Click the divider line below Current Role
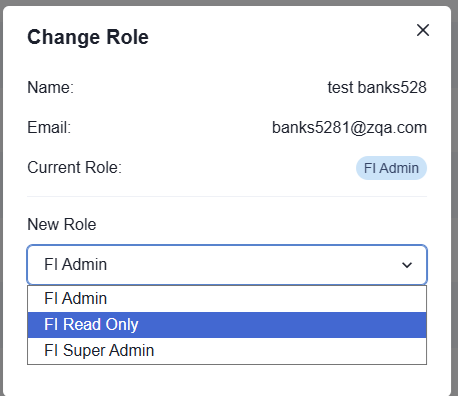 227,197
